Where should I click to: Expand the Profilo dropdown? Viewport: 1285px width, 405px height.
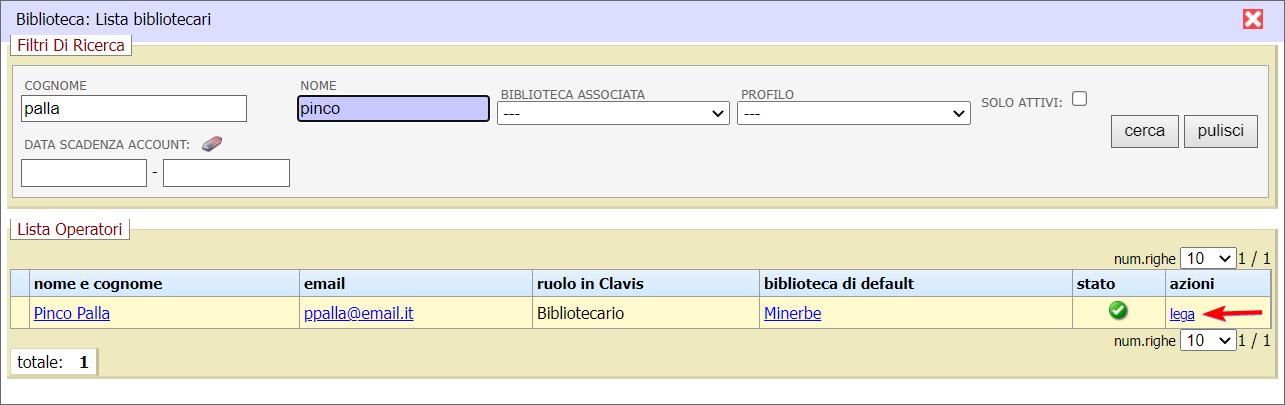[853, 114]
